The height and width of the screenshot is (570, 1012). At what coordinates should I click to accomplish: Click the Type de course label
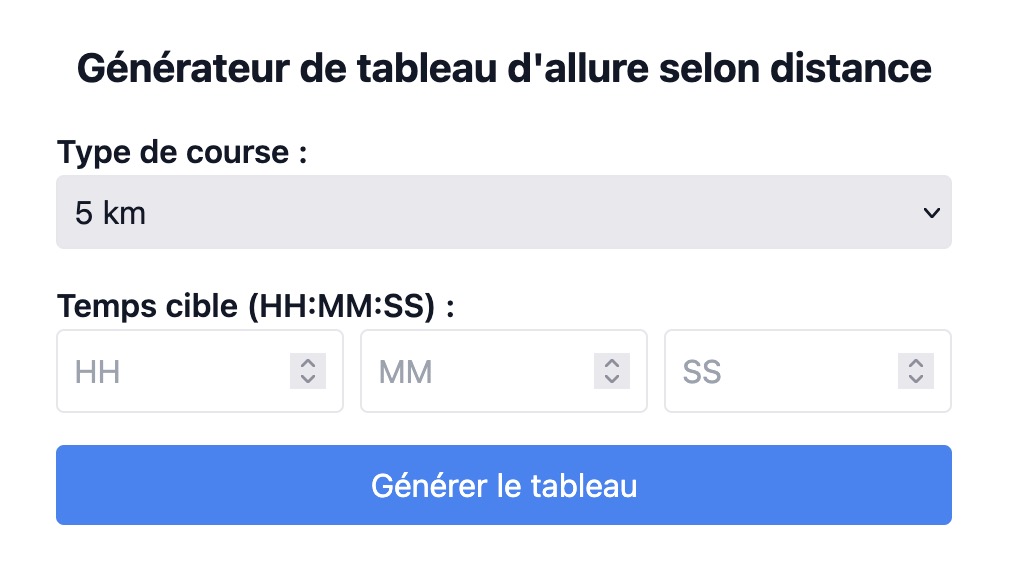tap(182, 153)
